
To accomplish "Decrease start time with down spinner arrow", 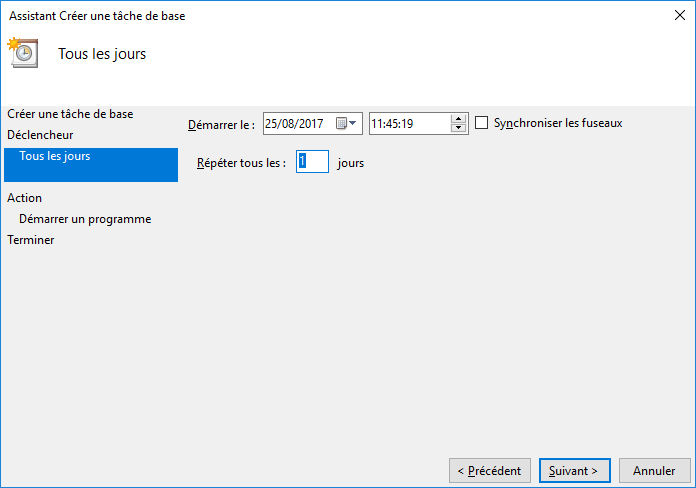I will (x=458, y=128).
